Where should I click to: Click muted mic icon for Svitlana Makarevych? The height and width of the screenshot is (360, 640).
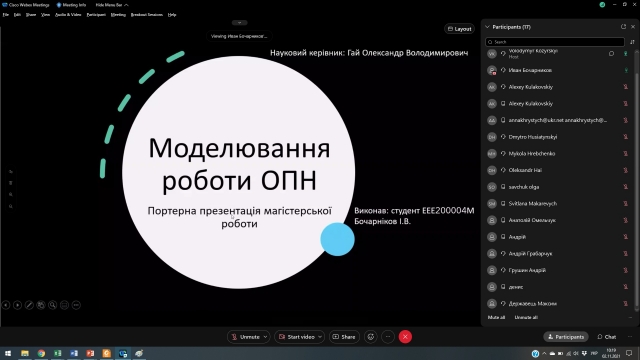[x=625, y=203]
